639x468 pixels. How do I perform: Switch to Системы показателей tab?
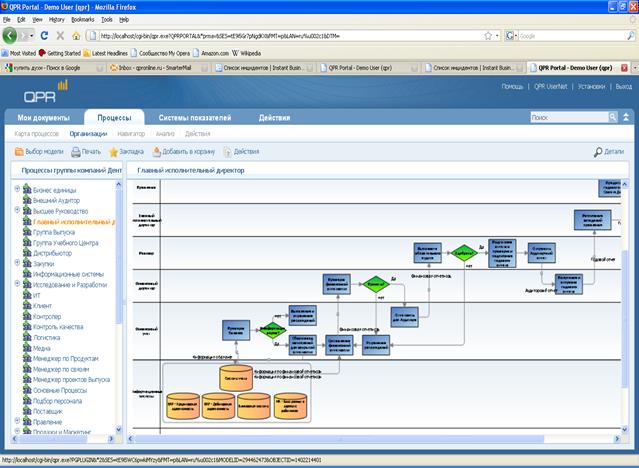click(195, 118)
